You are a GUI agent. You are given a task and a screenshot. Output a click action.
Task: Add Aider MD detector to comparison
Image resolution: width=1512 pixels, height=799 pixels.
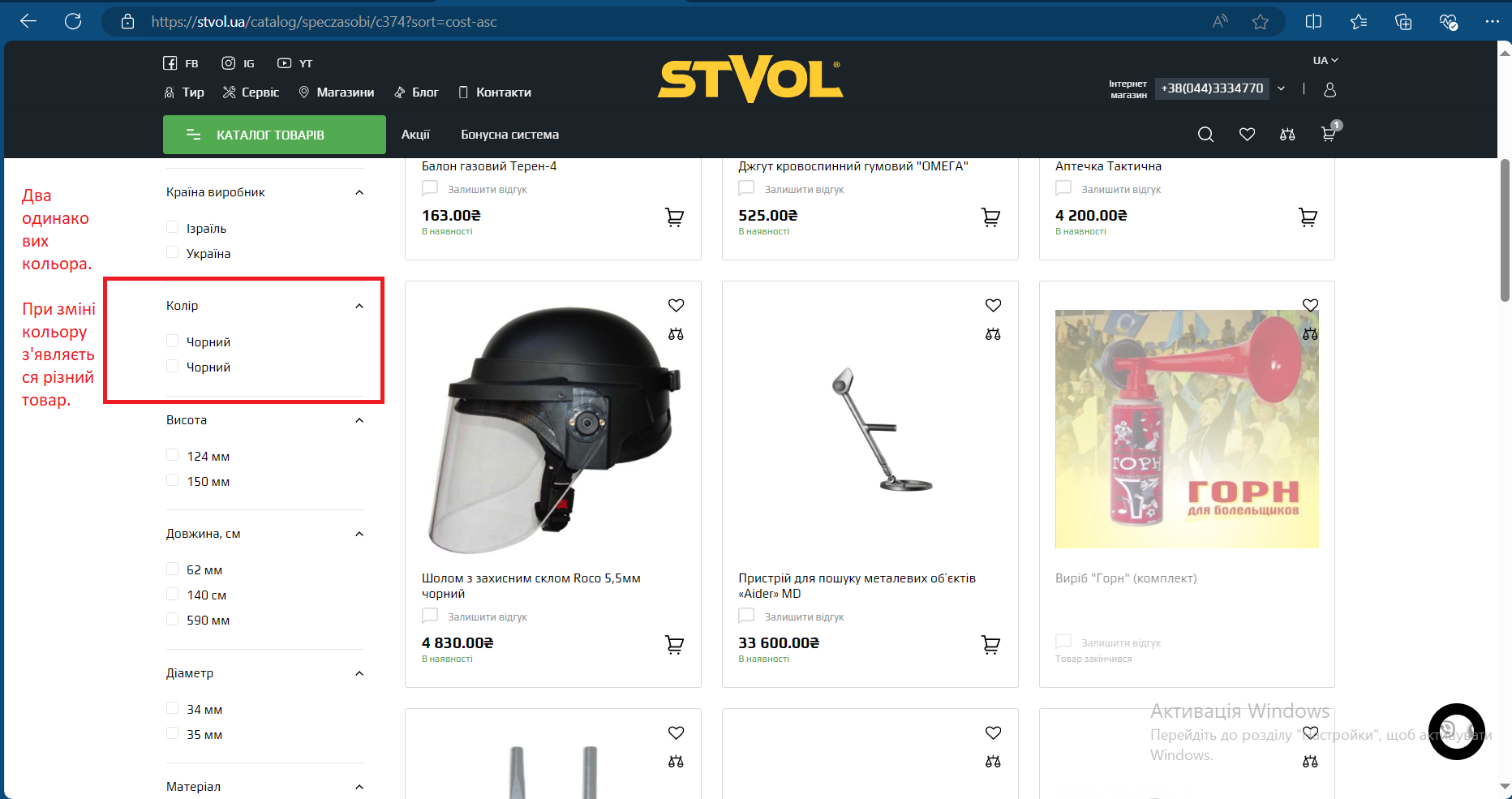[x=993, y=334]
